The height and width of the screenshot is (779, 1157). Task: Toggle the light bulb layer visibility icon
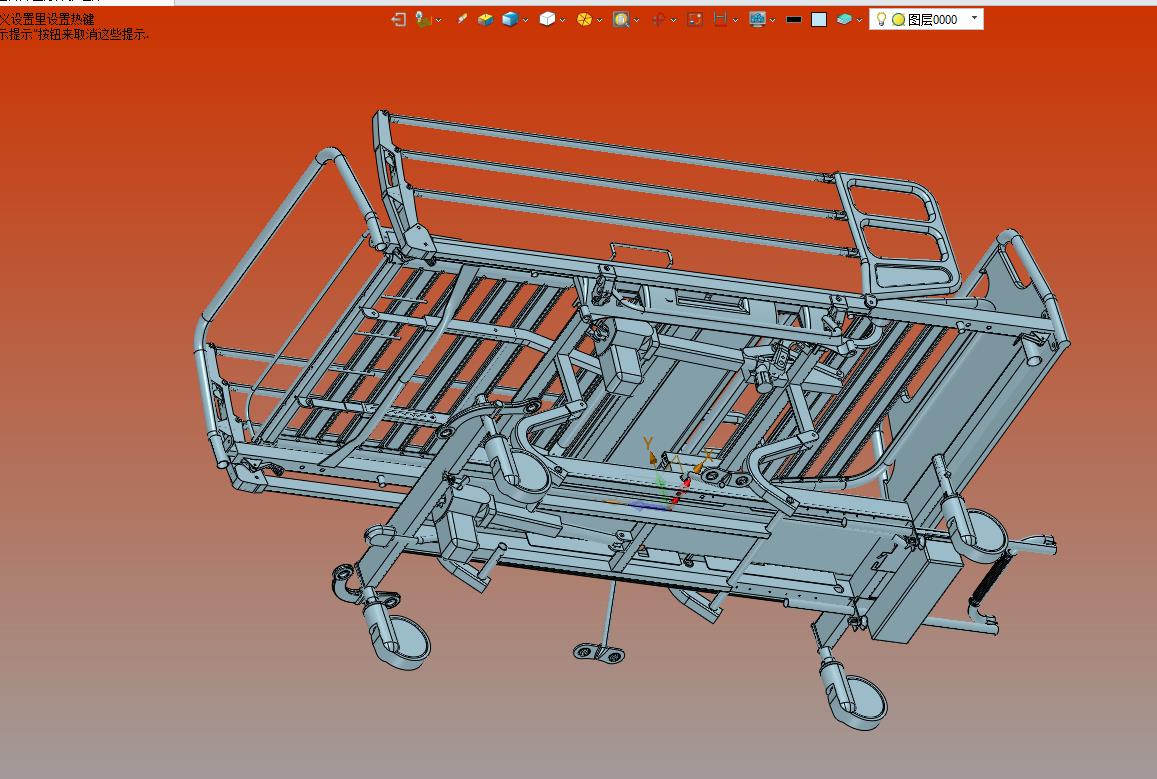[881, 19]
